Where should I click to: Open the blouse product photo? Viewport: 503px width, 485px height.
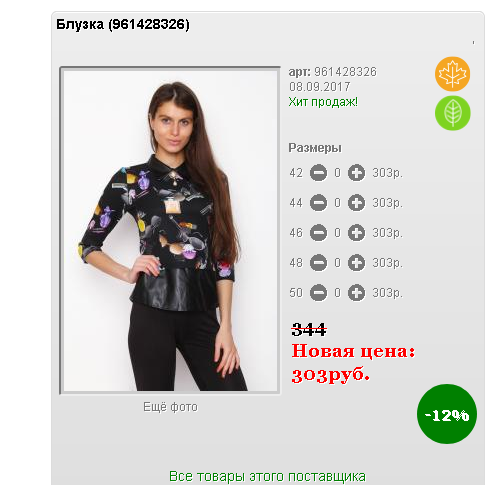coord(170,230)
